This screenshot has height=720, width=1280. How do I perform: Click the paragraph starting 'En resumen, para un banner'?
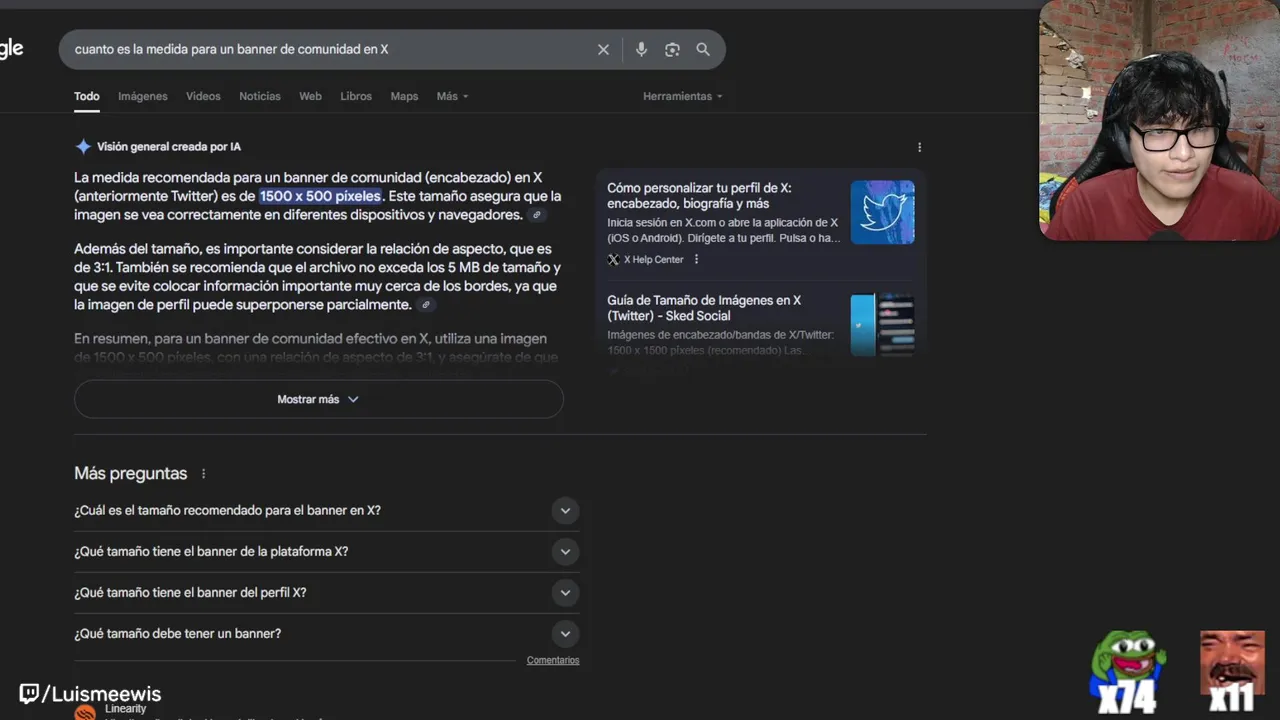click(x=316, y=348)
